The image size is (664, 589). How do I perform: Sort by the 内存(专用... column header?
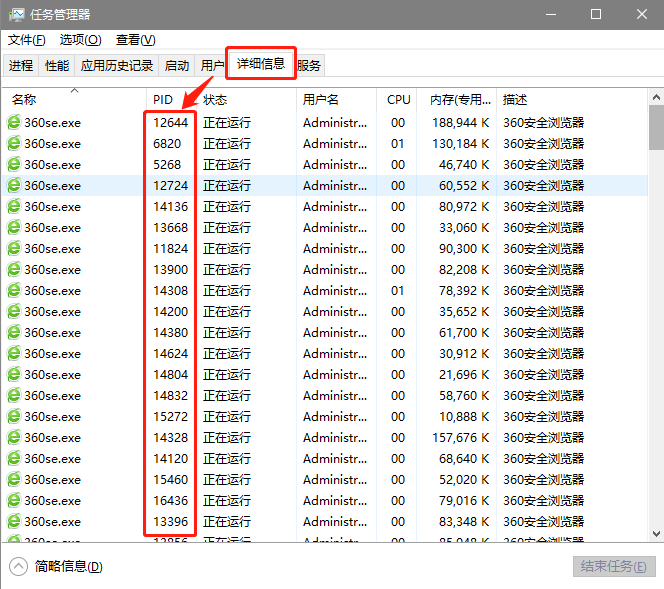click(x=456, y=100)
